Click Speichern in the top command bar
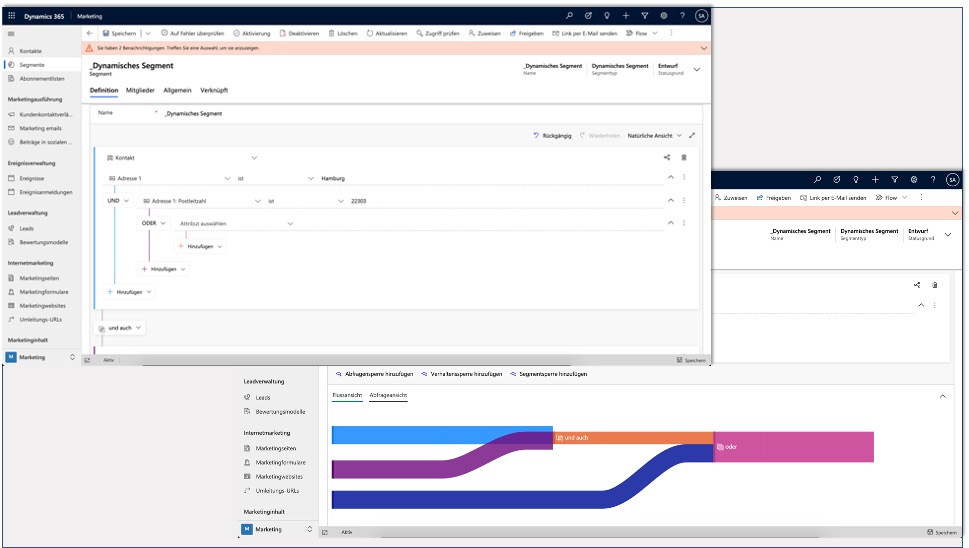The height and width of the screenshot is (548, 969). 119,33
